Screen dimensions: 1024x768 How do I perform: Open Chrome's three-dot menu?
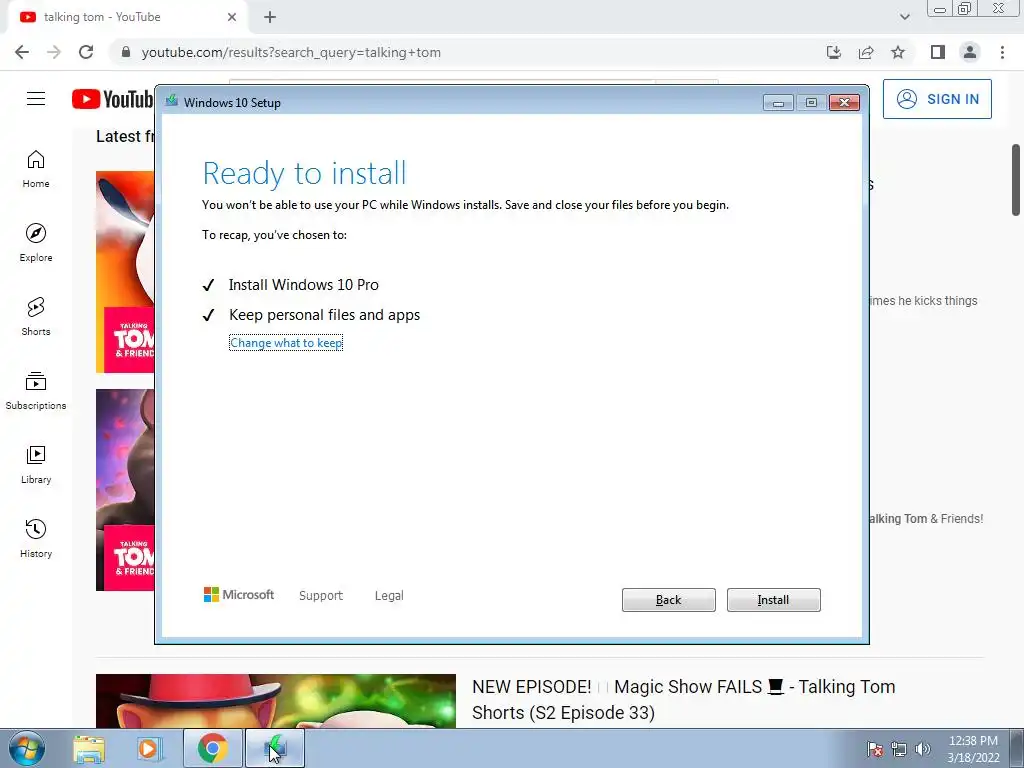coord(1002,52)
